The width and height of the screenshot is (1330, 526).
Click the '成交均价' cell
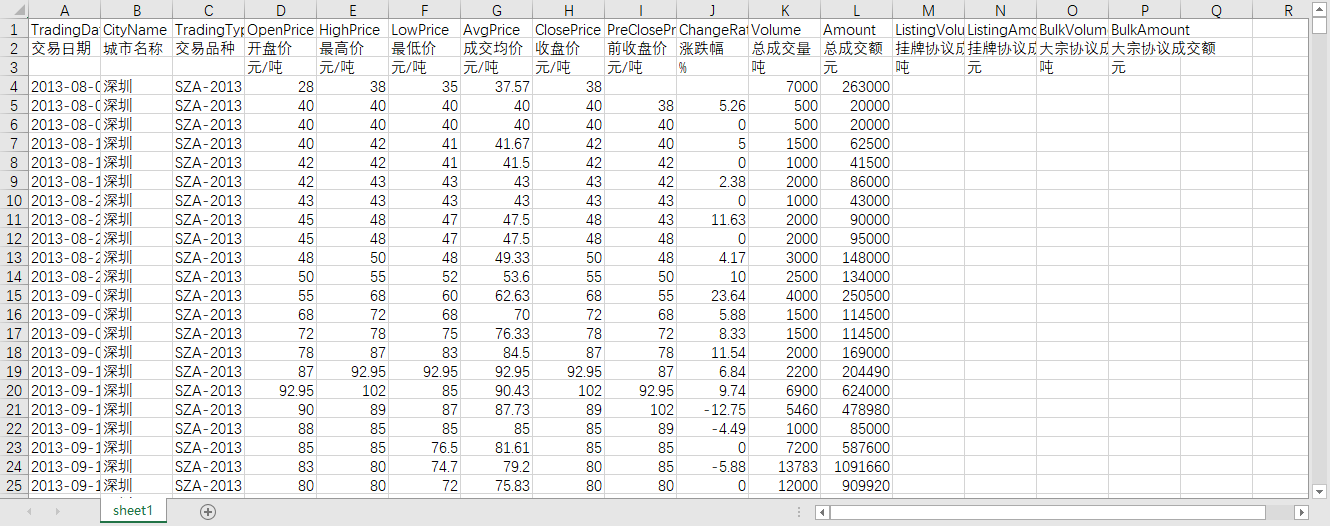tap(496, 48)
